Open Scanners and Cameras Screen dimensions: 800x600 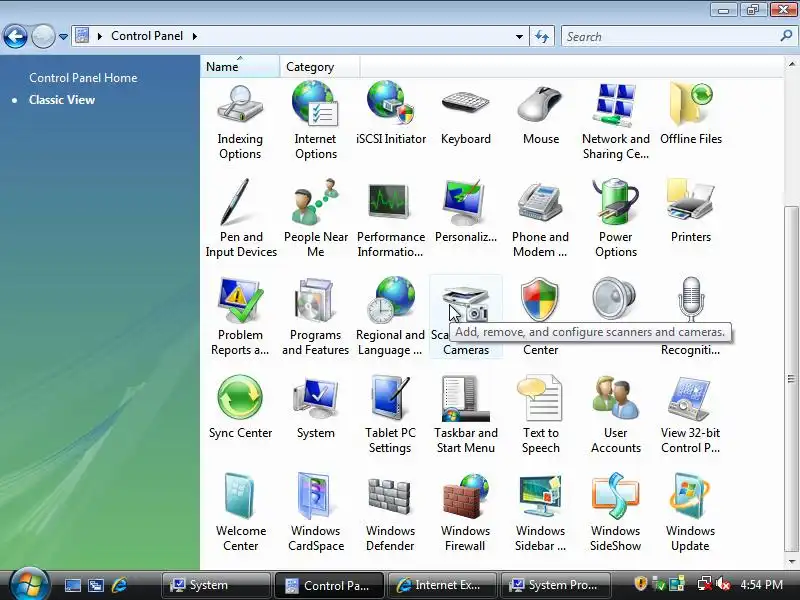[x=466, y=316]
